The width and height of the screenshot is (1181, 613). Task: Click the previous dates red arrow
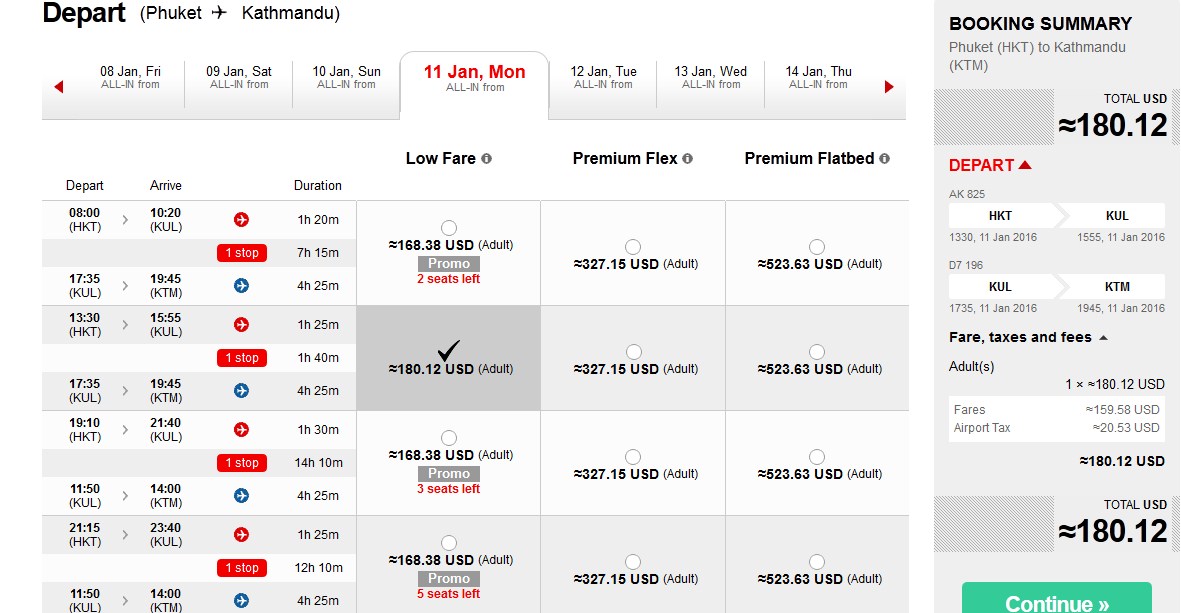tap(59, 87)
